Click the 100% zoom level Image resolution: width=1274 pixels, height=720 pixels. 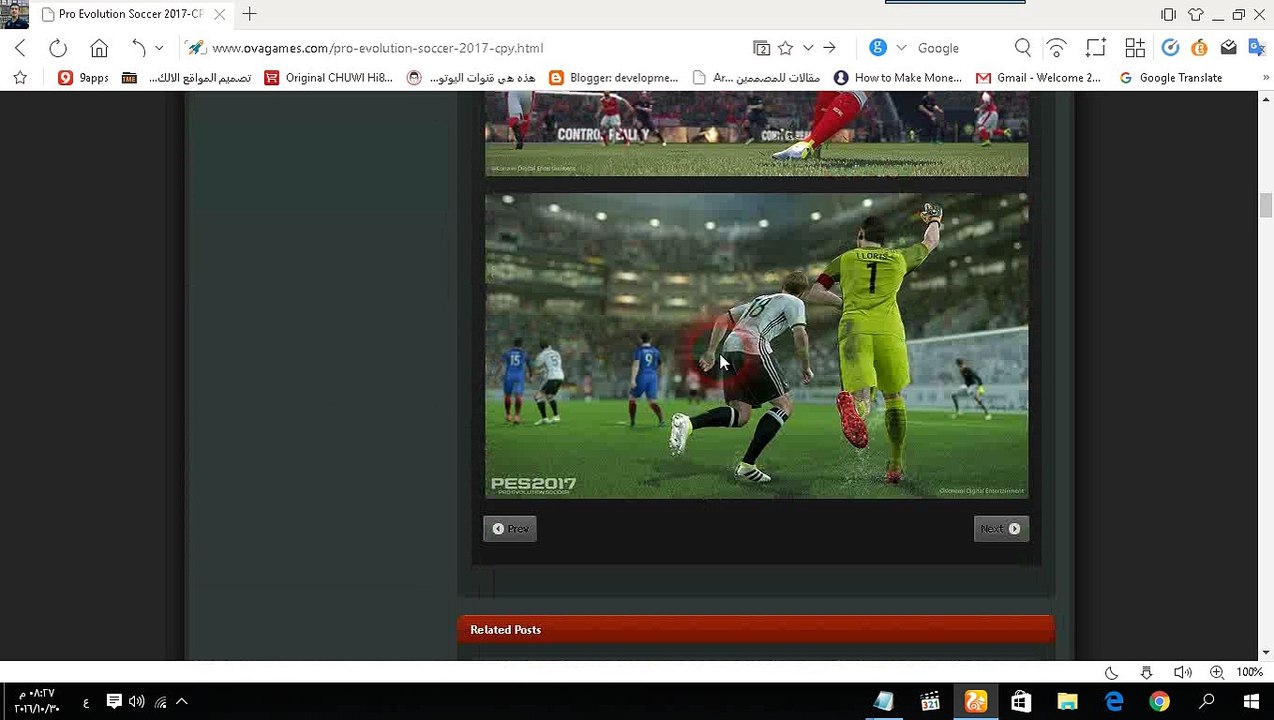point(1249,672)
